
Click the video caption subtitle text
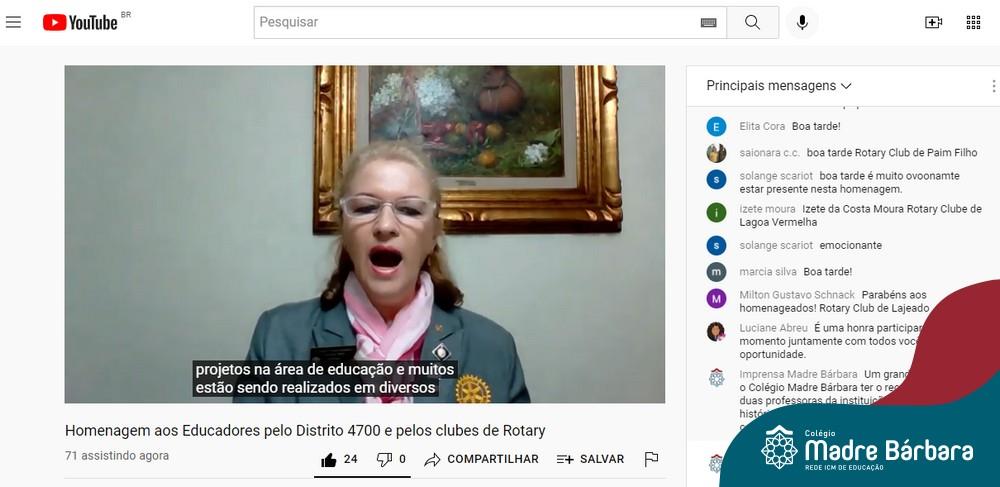point(325,379)
